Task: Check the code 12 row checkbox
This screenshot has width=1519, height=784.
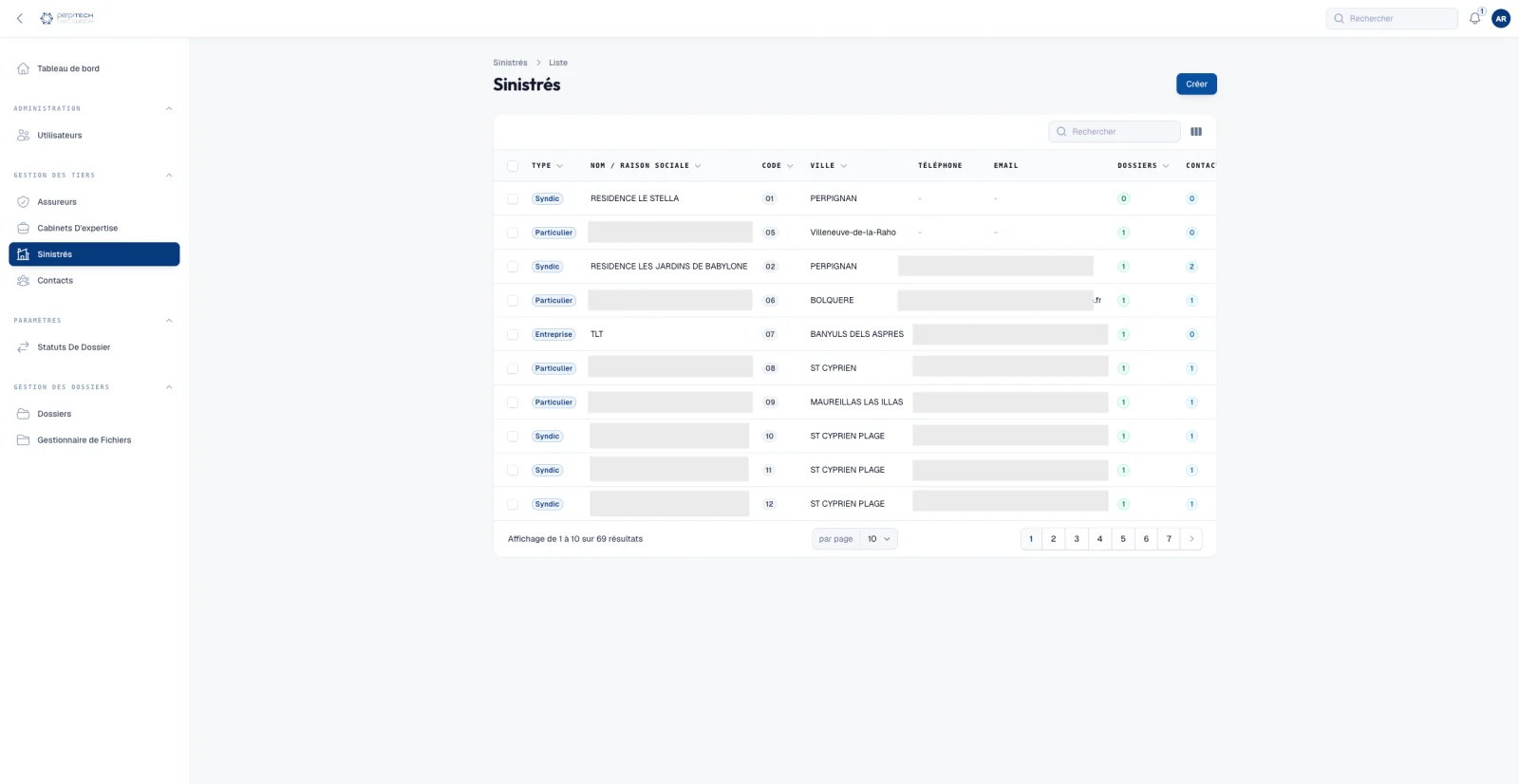Action: (x=513, y=504)
